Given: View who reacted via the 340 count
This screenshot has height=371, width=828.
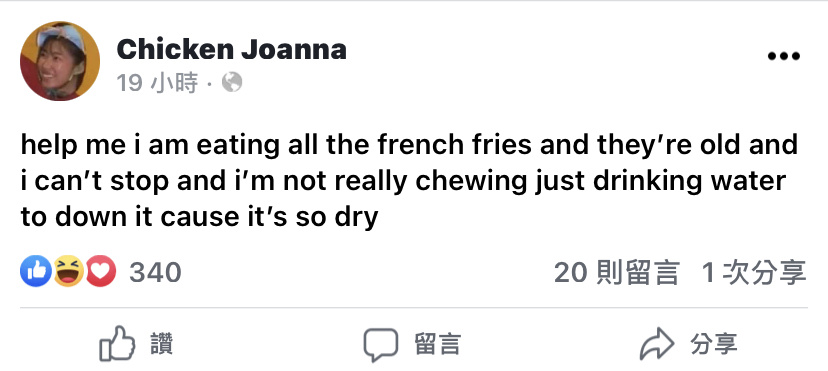Looking at the screenshot, I should (155, 272).
